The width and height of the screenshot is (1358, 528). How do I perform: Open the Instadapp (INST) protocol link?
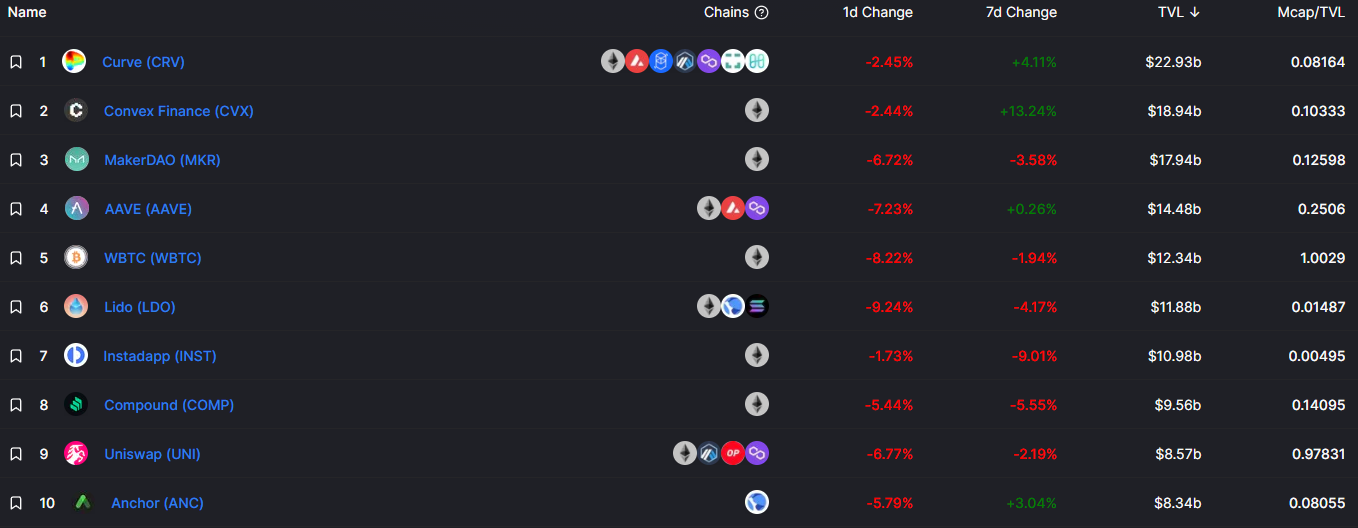pos(160,356)
